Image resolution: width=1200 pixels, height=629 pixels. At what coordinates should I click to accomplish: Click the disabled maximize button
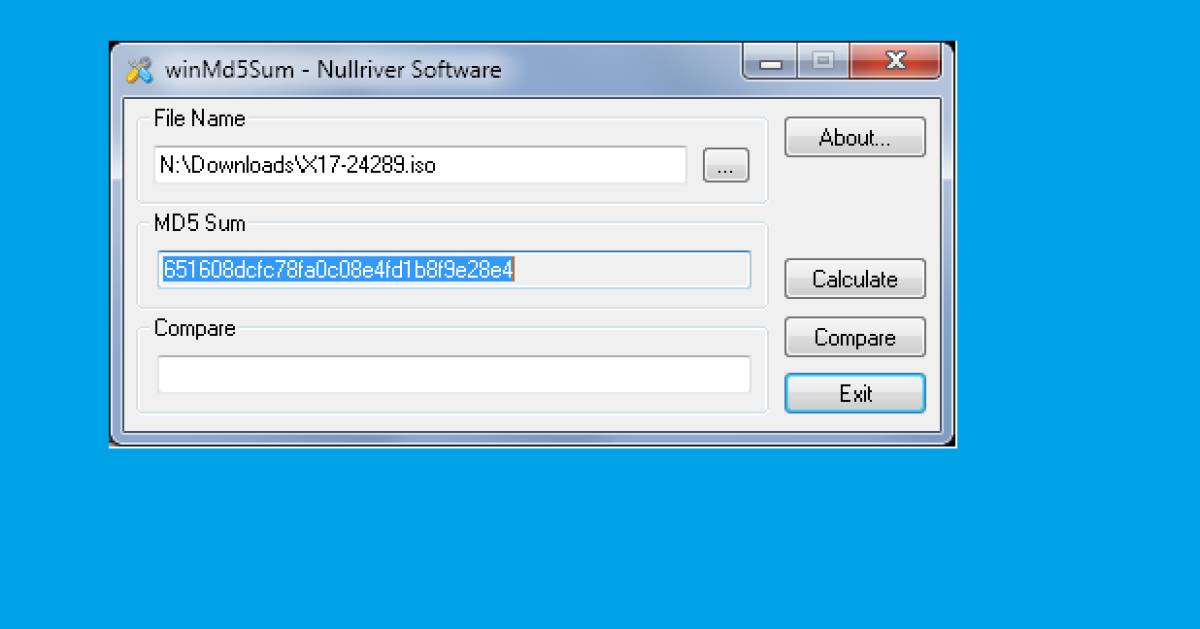click(x=824, y=62)
